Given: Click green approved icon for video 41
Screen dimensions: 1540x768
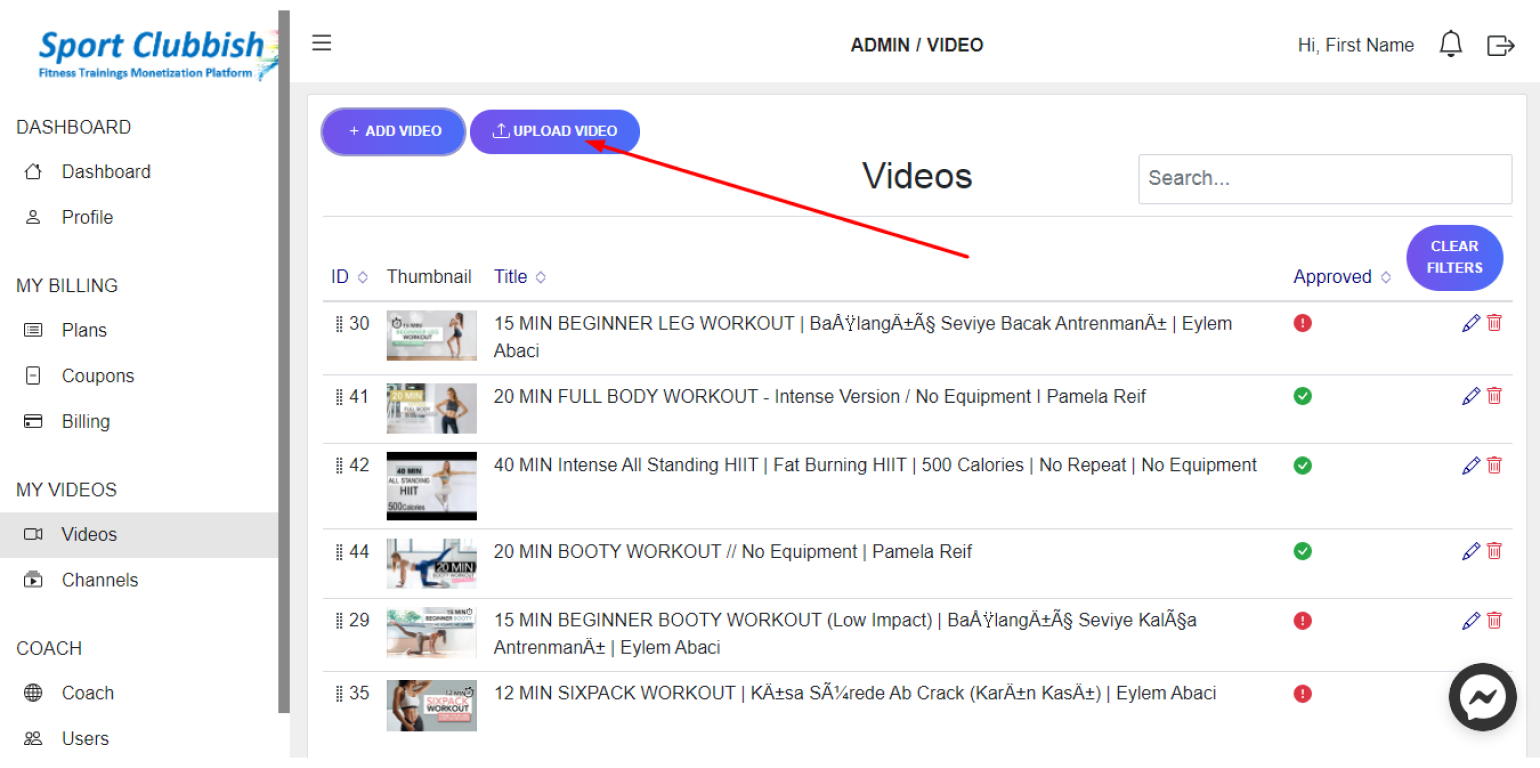Looking at the screenshot, I should (x=1302, y=396).
